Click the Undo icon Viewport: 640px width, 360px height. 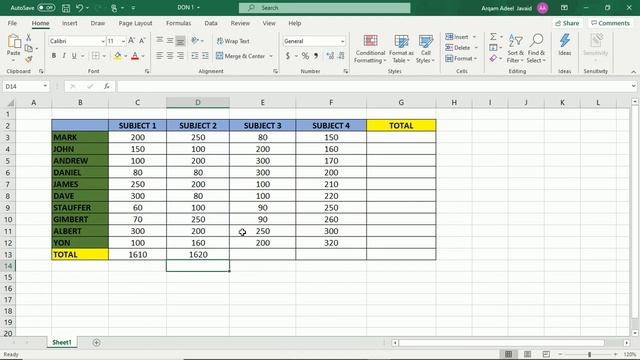pyautogui.click(x=79, y=8)
